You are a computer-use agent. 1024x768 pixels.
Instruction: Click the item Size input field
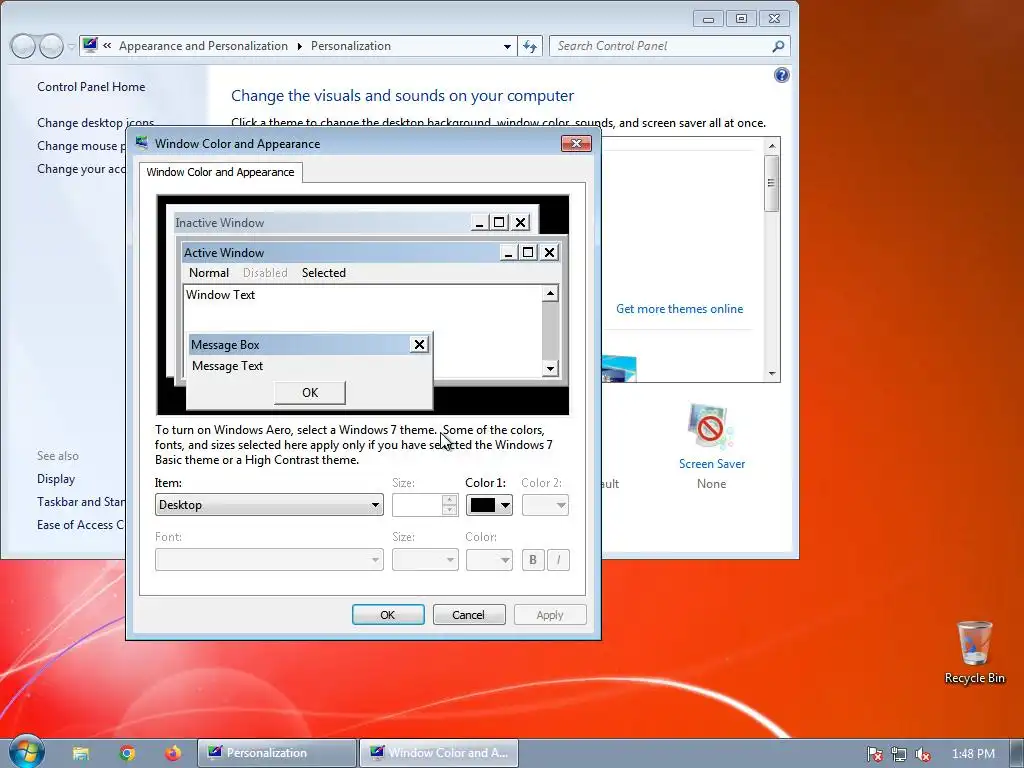(417, 505)
